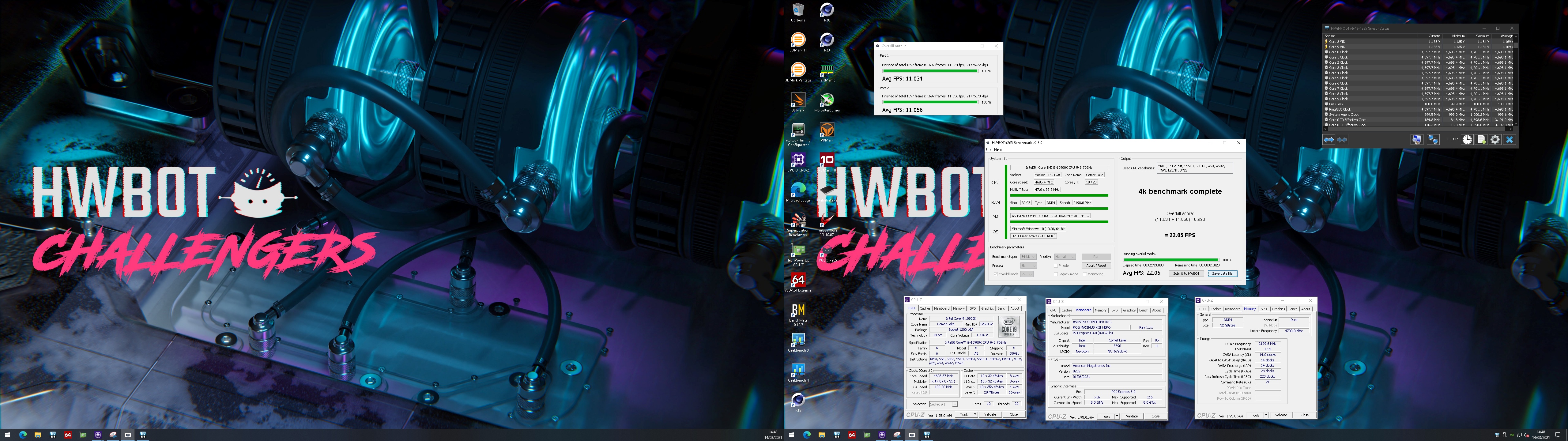Open the TechPowerUp GPU-Z desktop shortcut

(x=798, y=254)
